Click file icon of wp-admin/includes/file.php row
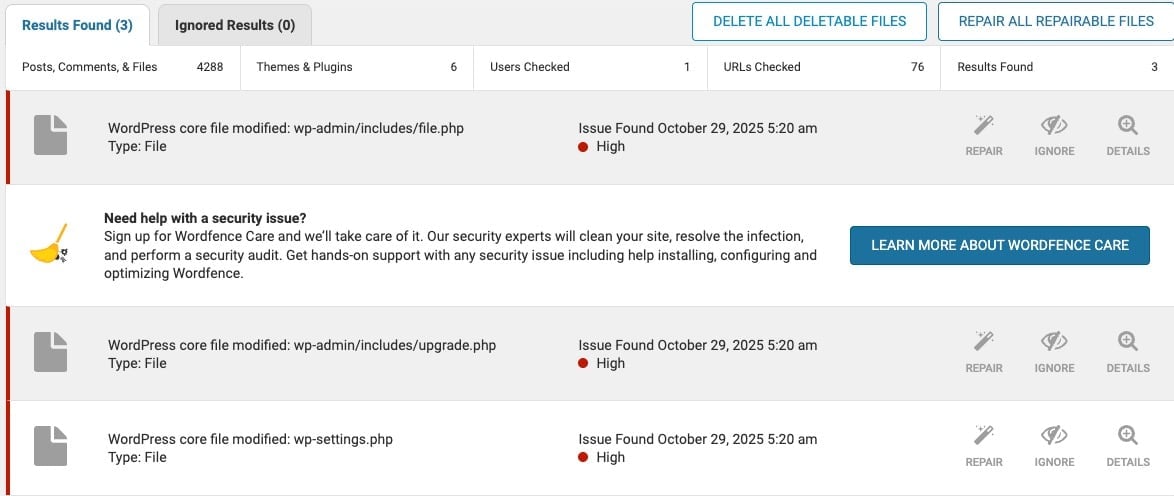The width and height of the screenshot is (1174, 496). tap(50, 136)
